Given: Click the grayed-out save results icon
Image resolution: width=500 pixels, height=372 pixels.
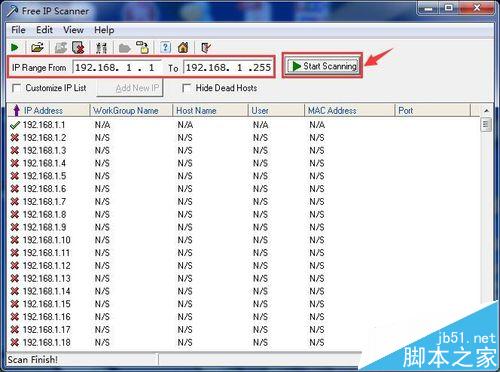Looking at the screenshot, I should click(x=61, y=48).
